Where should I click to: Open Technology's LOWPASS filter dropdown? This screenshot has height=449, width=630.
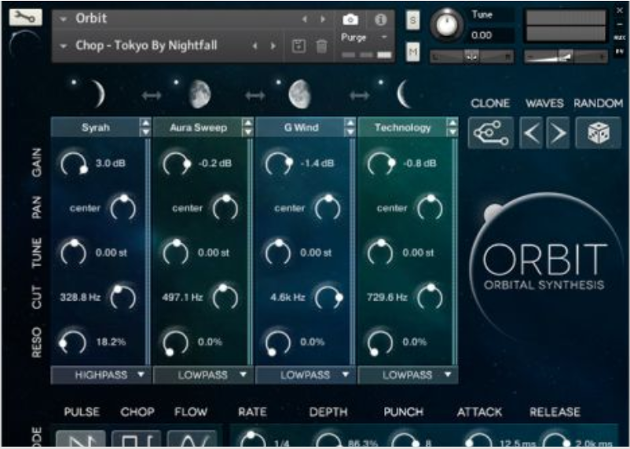pos(408,375)
